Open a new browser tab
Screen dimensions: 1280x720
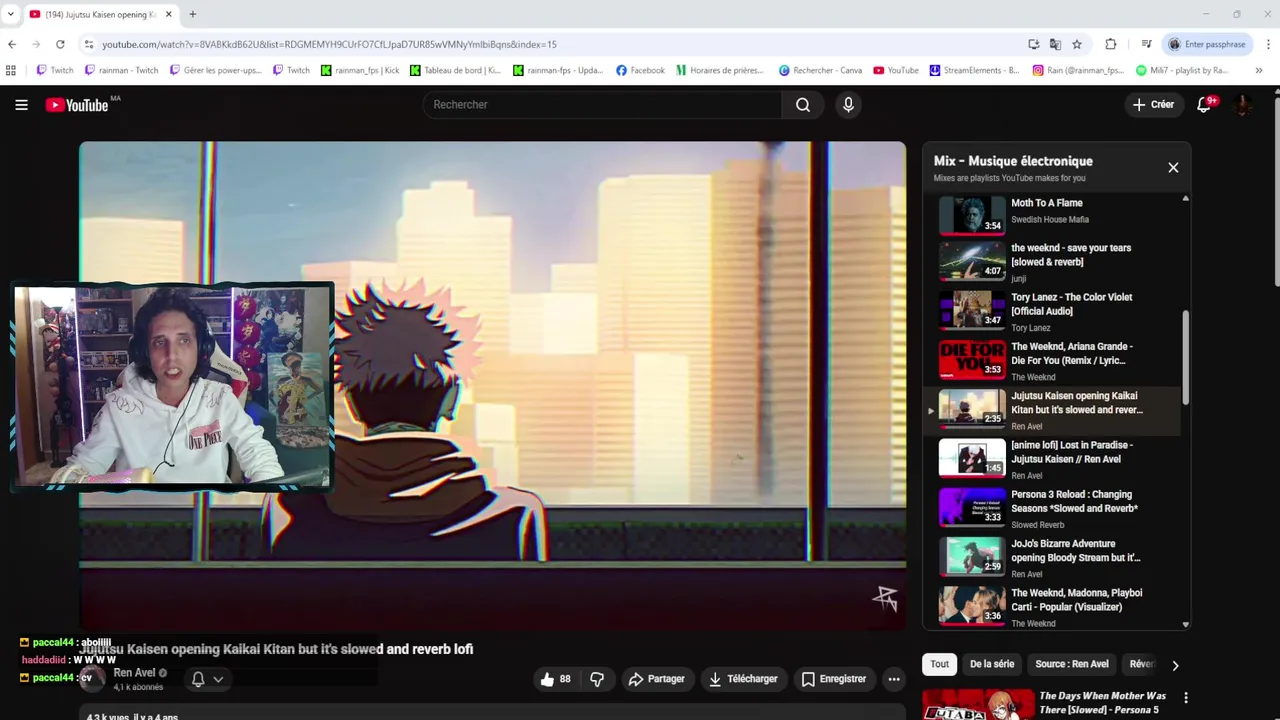click(192, 14)
